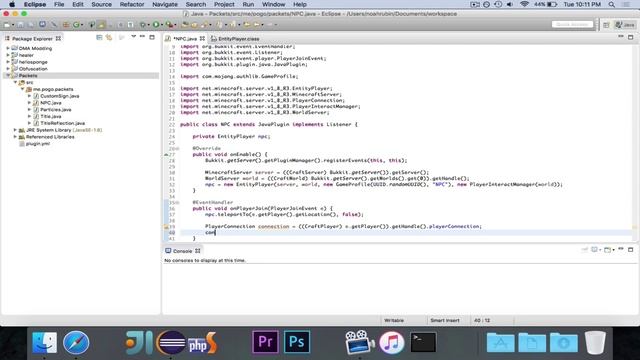Click the Debug bug toolbar icon
640x360 pixels.
(x=143, y=25)
